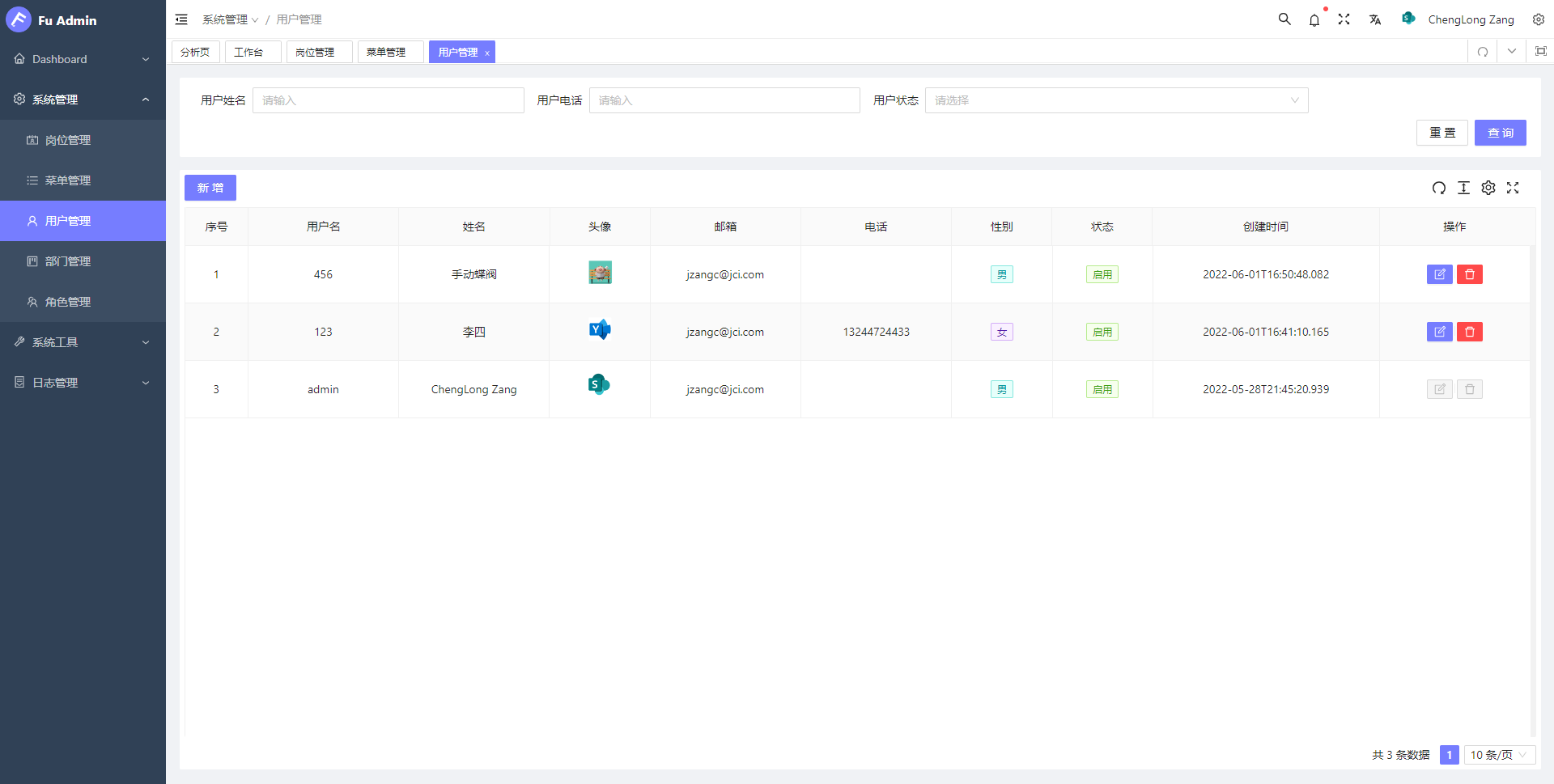
Task: Collapse sidebar with the menu fold icon
Action: coord(181,19)
